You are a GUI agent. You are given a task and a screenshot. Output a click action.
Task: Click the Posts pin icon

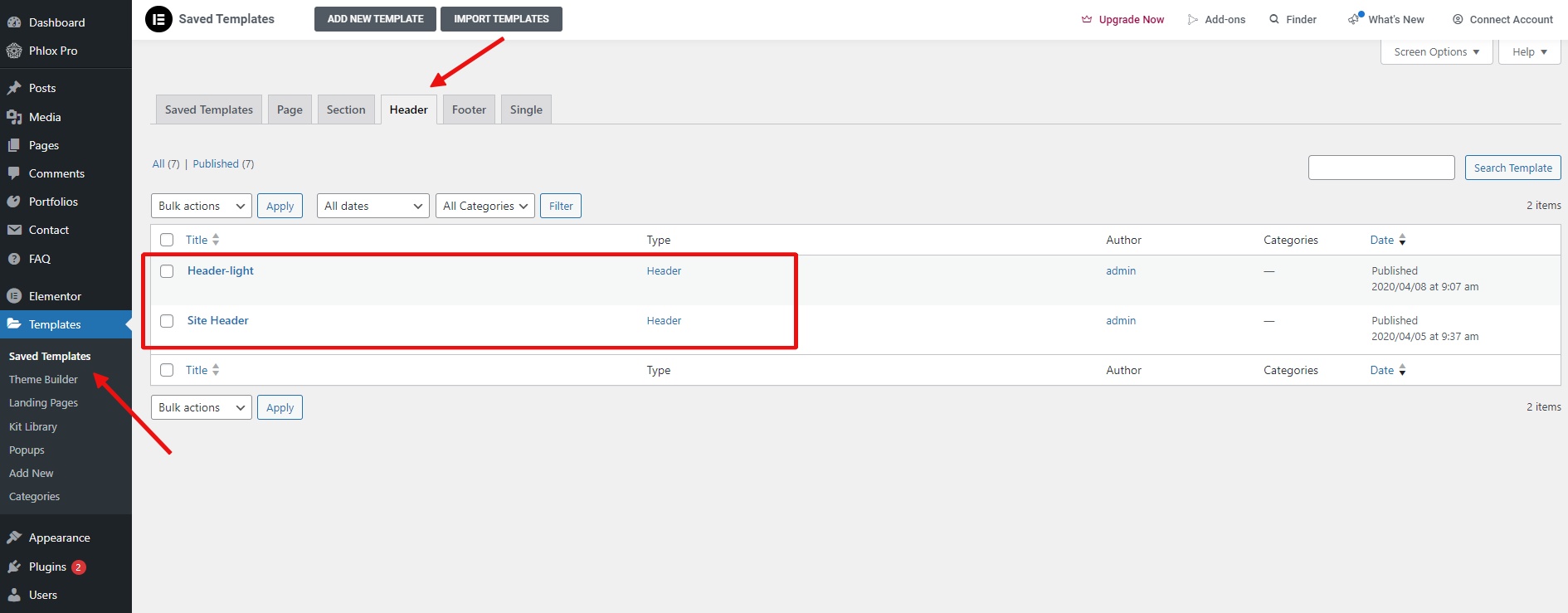(x=14, y=88)
